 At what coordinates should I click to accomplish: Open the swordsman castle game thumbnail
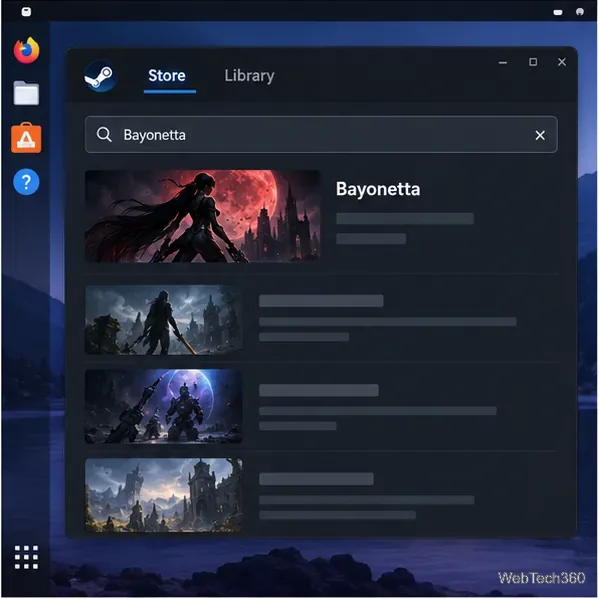164,320
